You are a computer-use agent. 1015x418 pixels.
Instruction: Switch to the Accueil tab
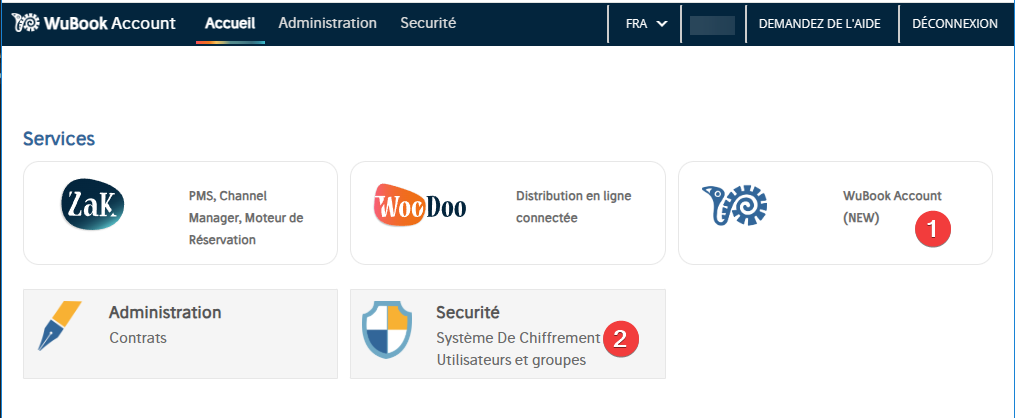[x=230, y=23]
